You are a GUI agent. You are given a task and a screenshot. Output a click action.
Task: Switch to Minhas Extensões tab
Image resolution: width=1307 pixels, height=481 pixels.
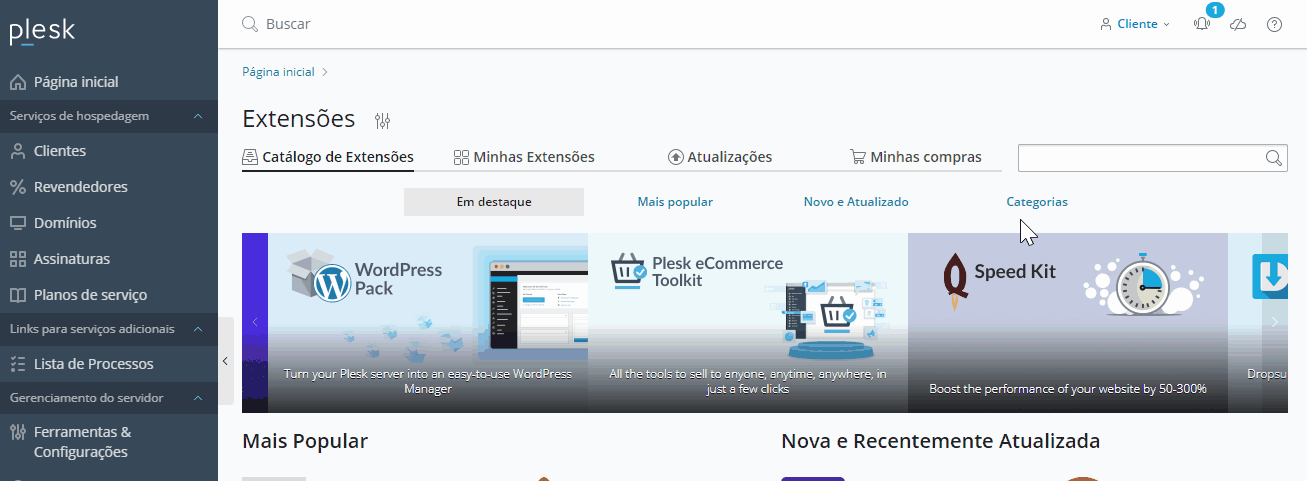coord(524,157)
